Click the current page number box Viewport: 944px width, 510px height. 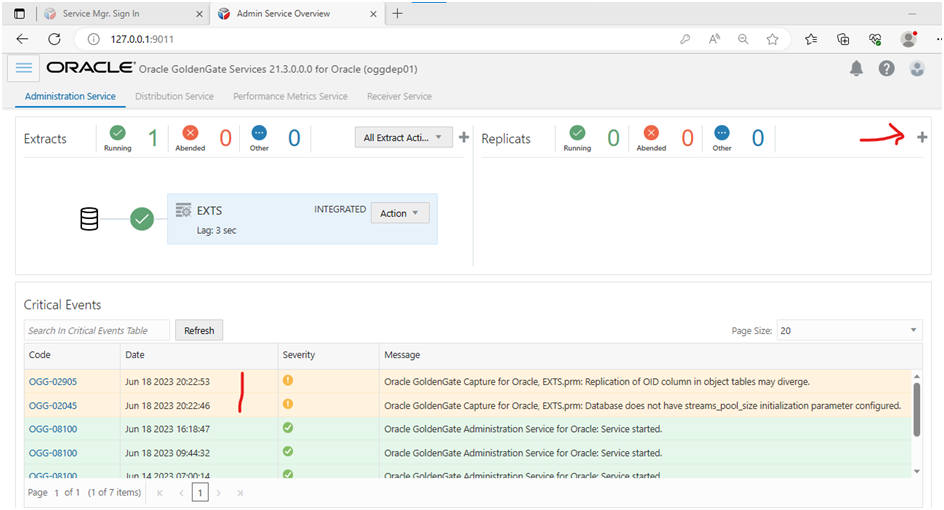200,493
